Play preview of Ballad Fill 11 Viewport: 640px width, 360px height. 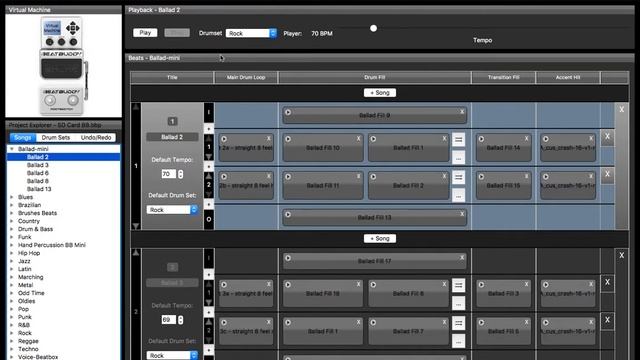click(288, 177)
